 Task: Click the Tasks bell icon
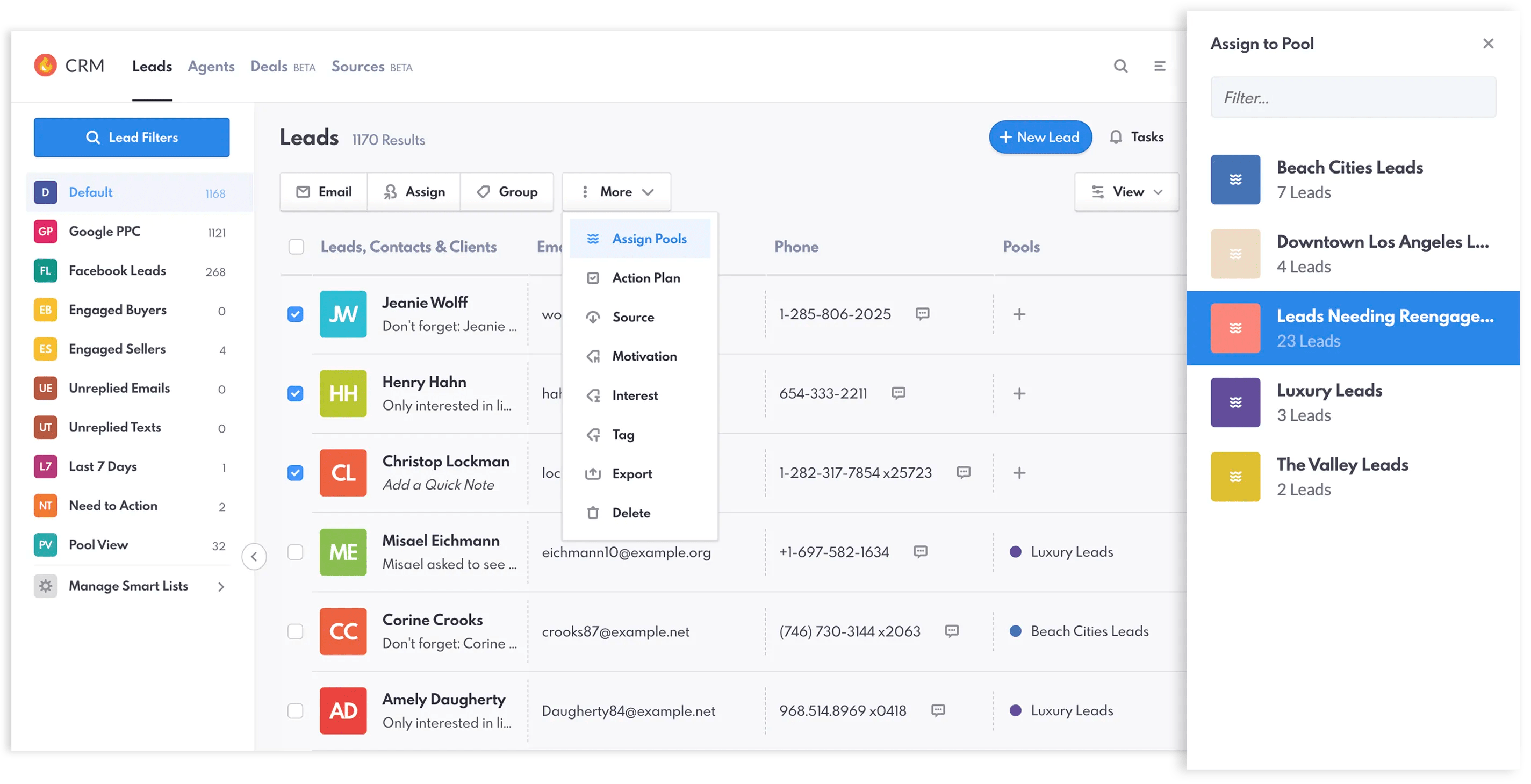point(1116,138)
